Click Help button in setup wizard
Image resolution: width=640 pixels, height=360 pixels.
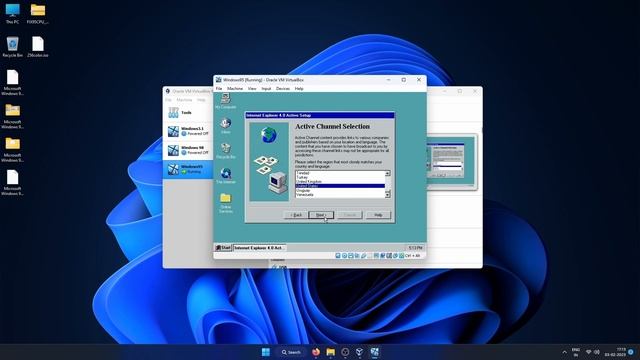click(x=378, y=215)
